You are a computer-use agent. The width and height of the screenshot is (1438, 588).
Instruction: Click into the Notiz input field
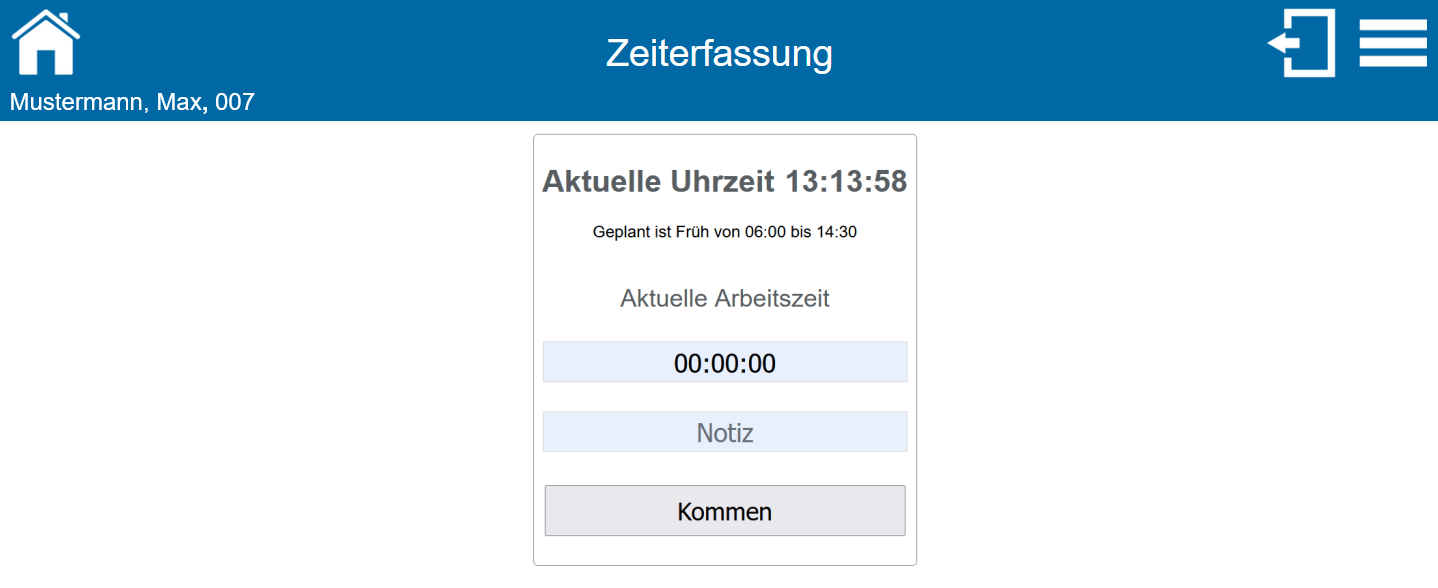(x=725, y=431)
